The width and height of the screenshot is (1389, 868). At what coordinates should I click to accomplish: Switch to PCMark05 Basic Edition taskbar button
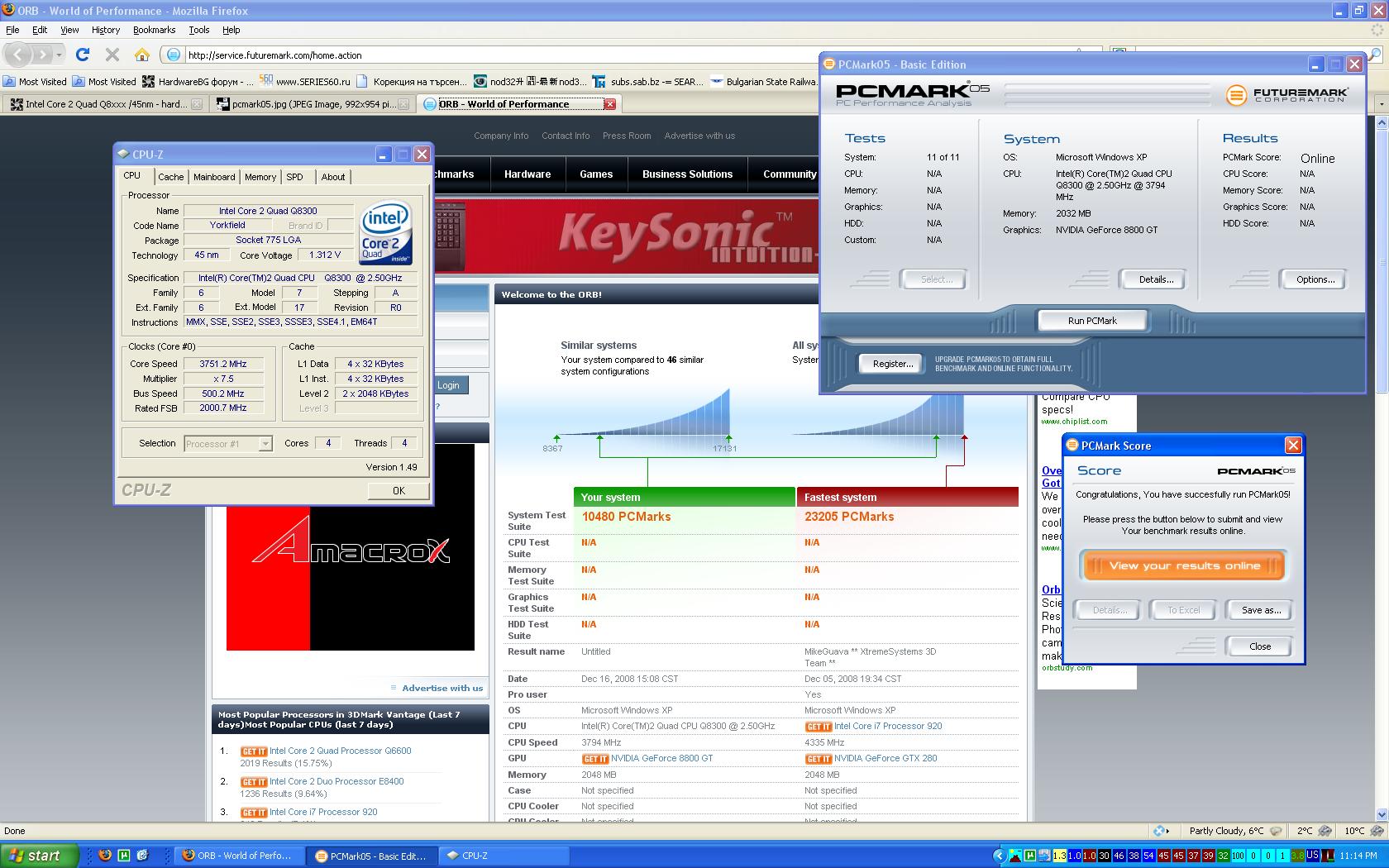point(372,856)
